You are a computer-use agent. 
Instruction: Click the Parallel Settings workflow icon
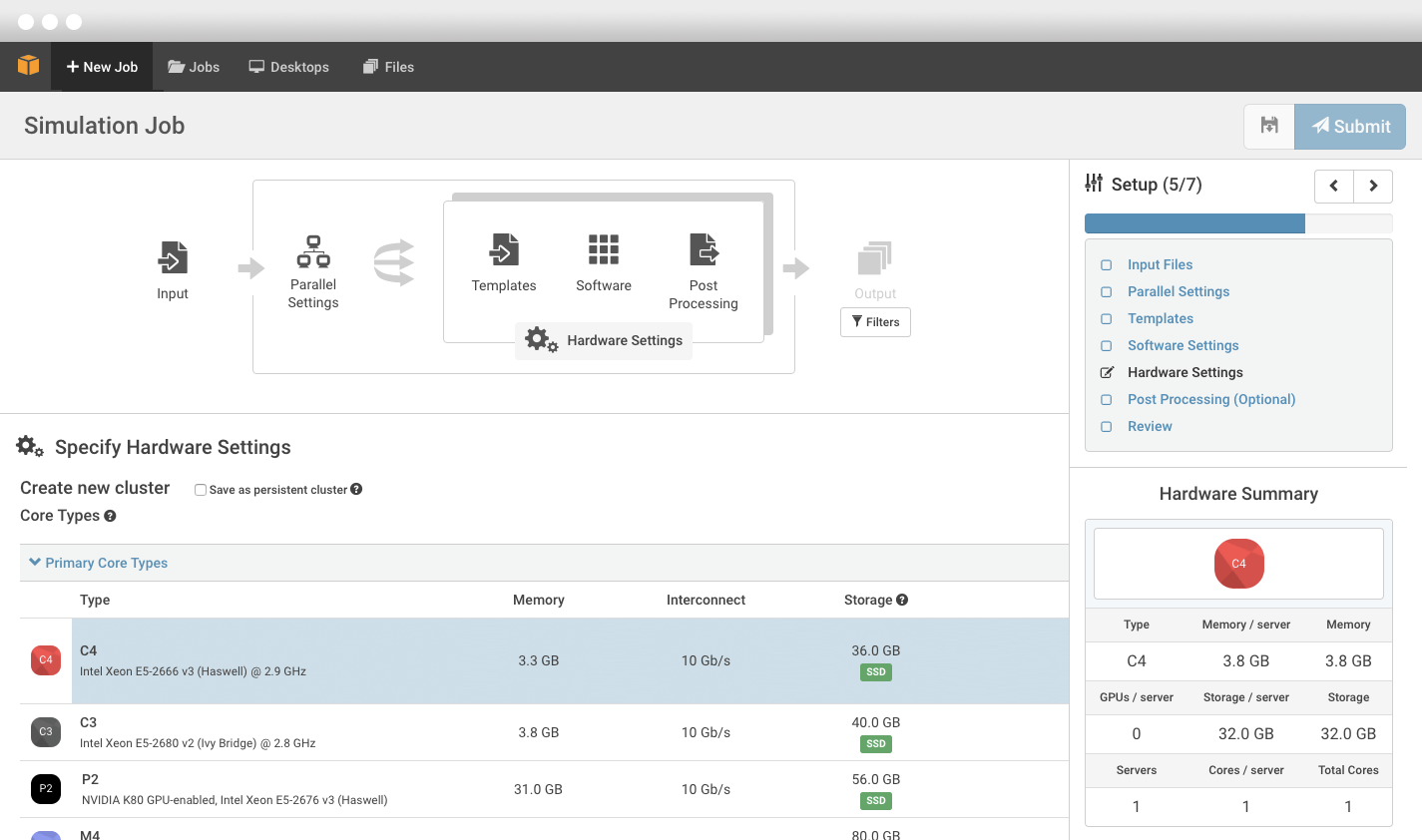point(313,251)
